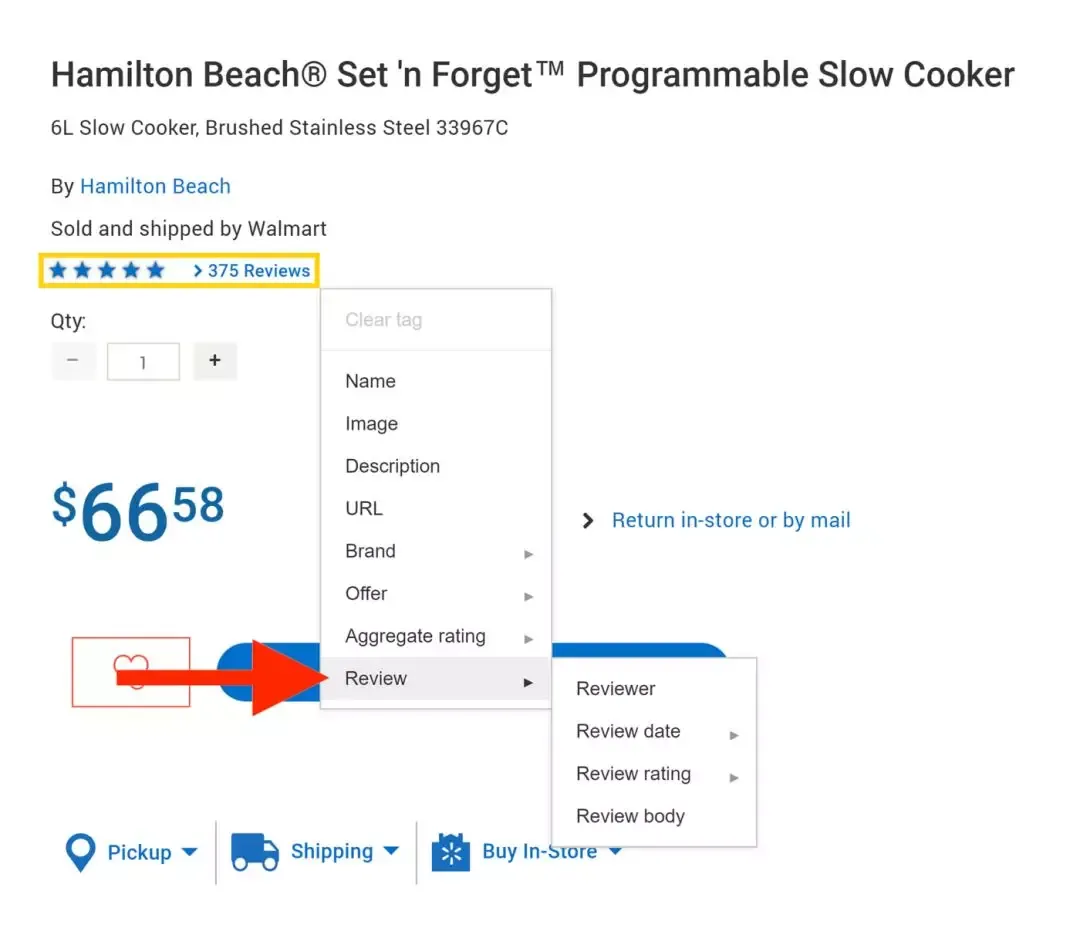Click the Pickup location pin icon
The image size is (1080, 928).
tap(80, 852)
